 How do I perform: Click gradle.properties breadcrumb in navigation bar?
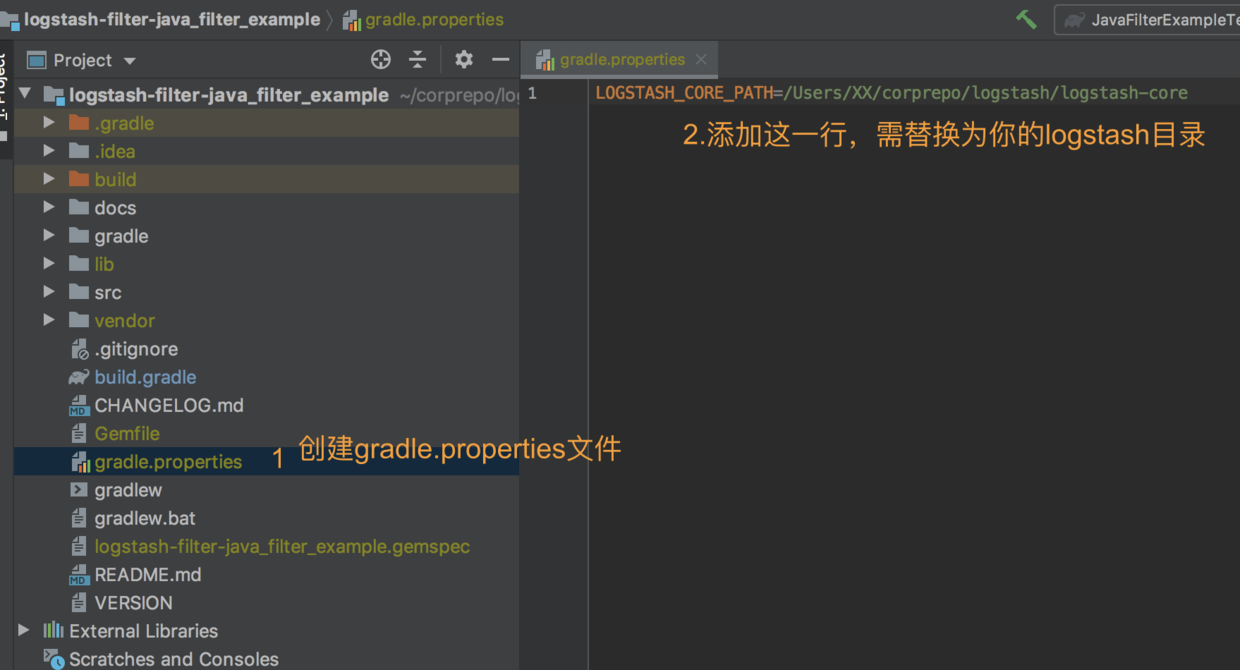click(x=434, y=19)
